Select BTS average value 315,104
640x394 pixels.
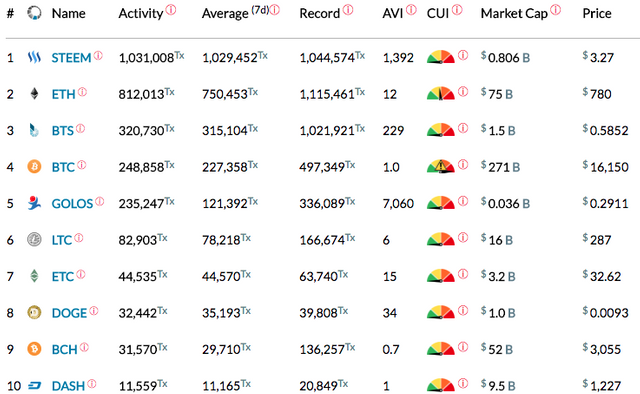coord(225,131)
